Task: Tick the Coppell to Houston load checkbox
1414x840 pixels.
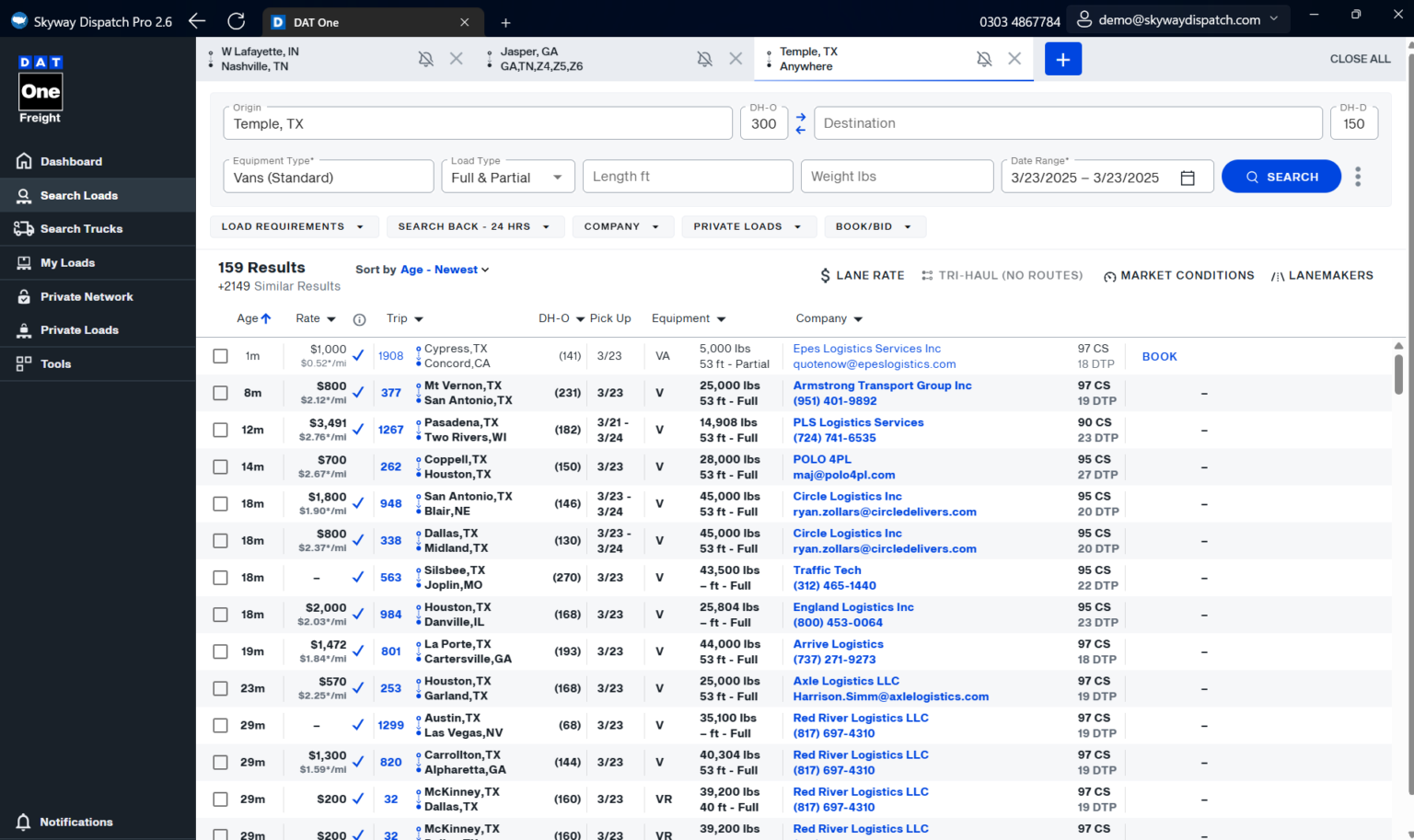Action: (x=220, y=466)
